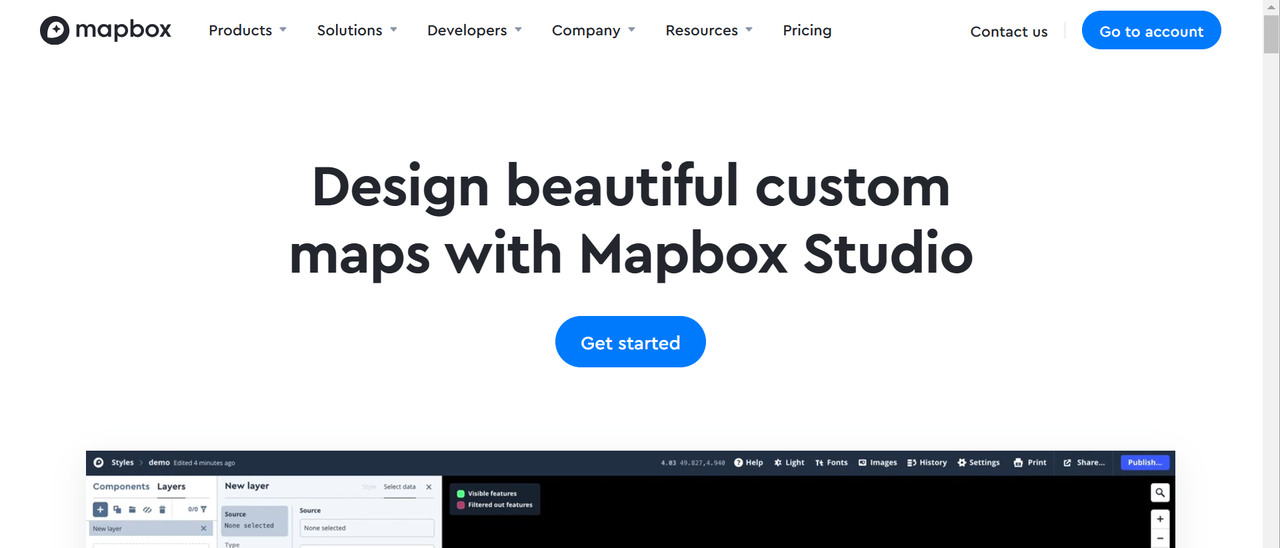Click Print in the Studio toolbar

[1030, 462]
